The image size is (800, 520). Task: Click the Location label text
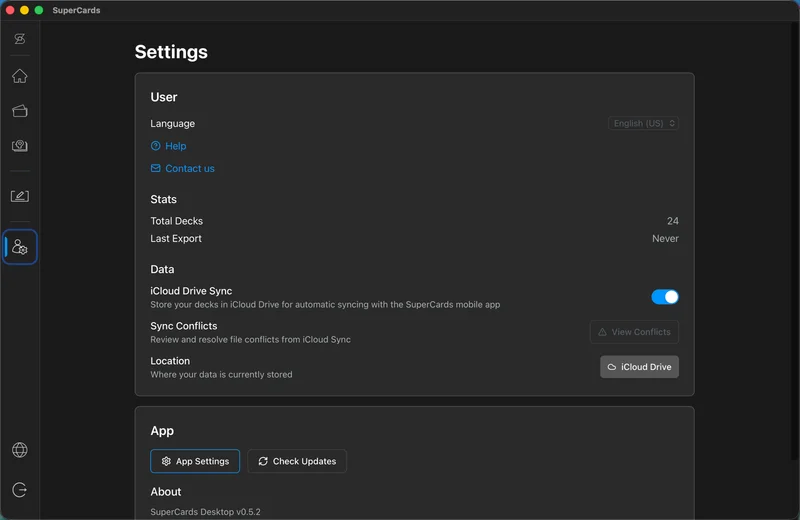click(170, 361)
